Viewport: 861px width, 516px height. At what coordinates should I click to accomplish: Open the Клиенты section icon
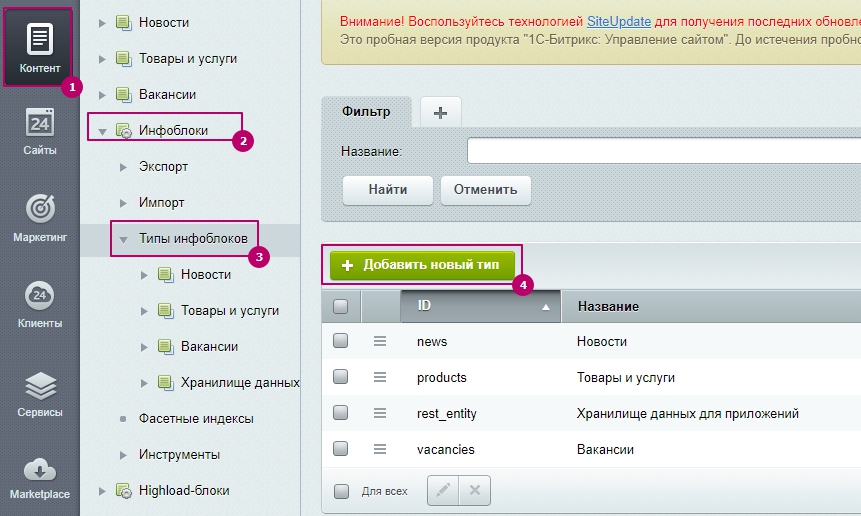click(x=40, y=295)
